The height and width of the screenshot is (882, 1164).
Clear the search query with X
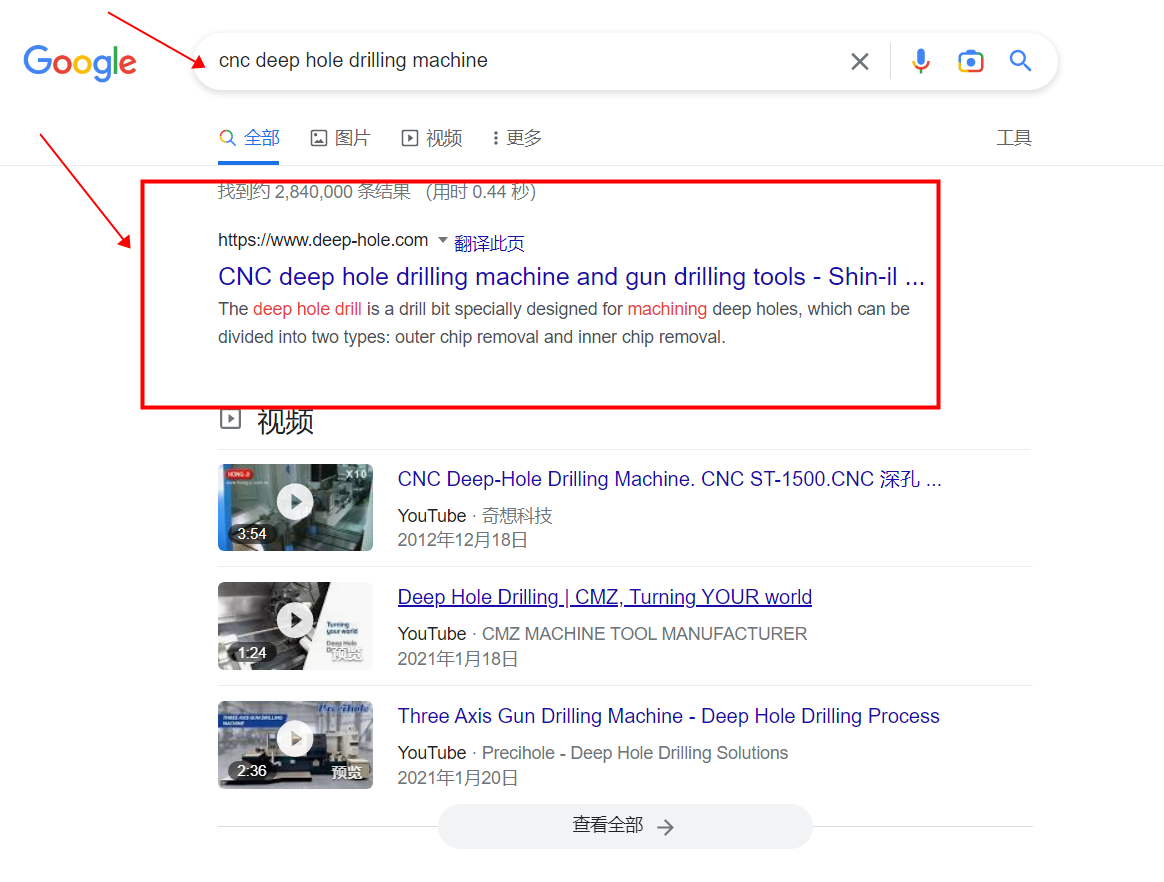[x=860, y=62]
